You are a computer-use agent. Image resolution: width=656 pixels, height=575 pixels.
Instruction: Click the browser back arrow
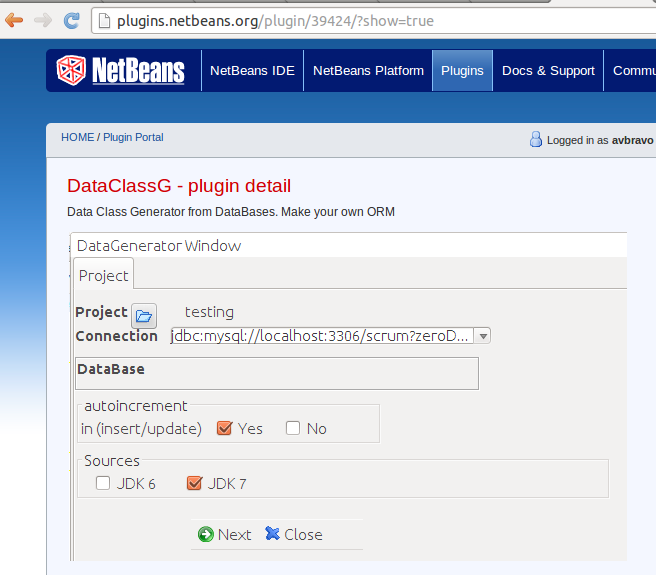pyautogui.click(x=14, y=20)
